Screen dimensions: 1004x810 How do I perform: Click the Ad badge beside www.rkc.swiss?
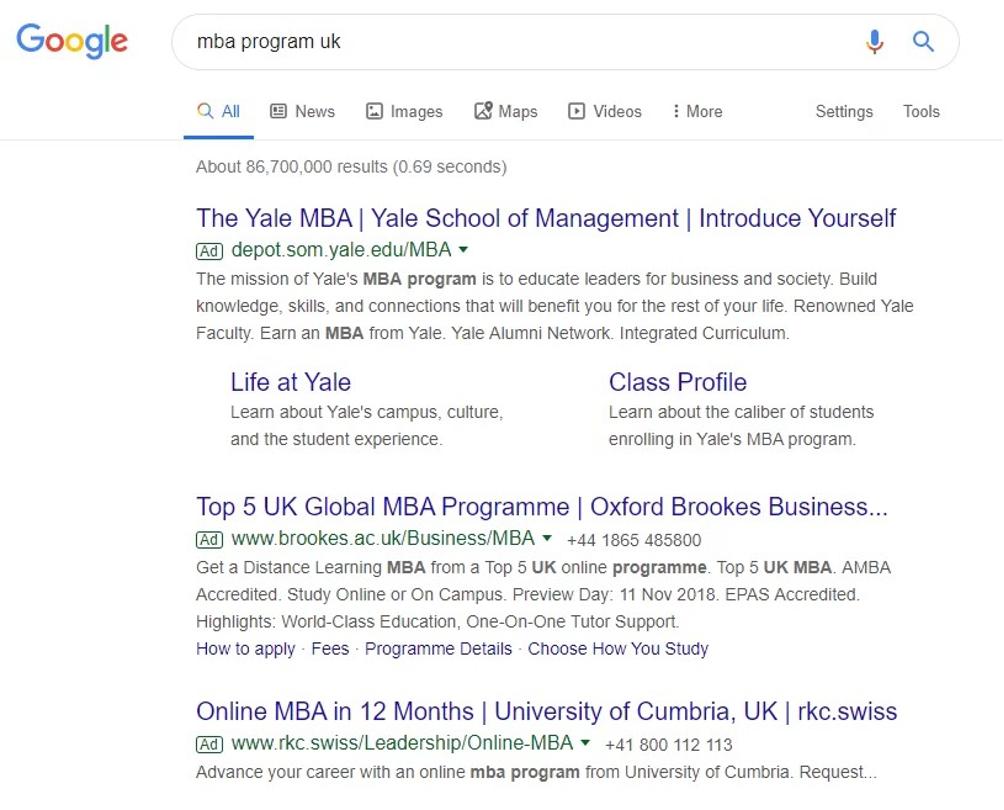pyautogui.click(x=209, y=744)
